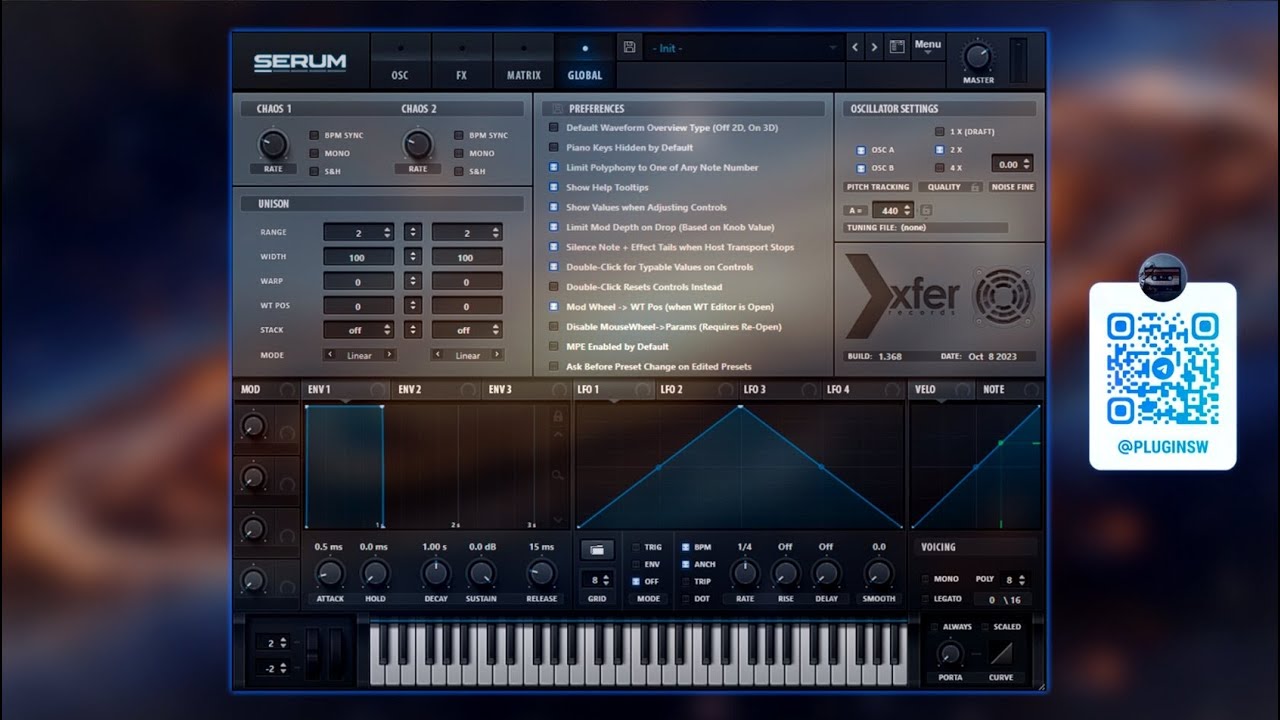This screenshot has width=1280, height=720.
Task: Enable LFO TRIG mode
Action: tap(636, 548)
